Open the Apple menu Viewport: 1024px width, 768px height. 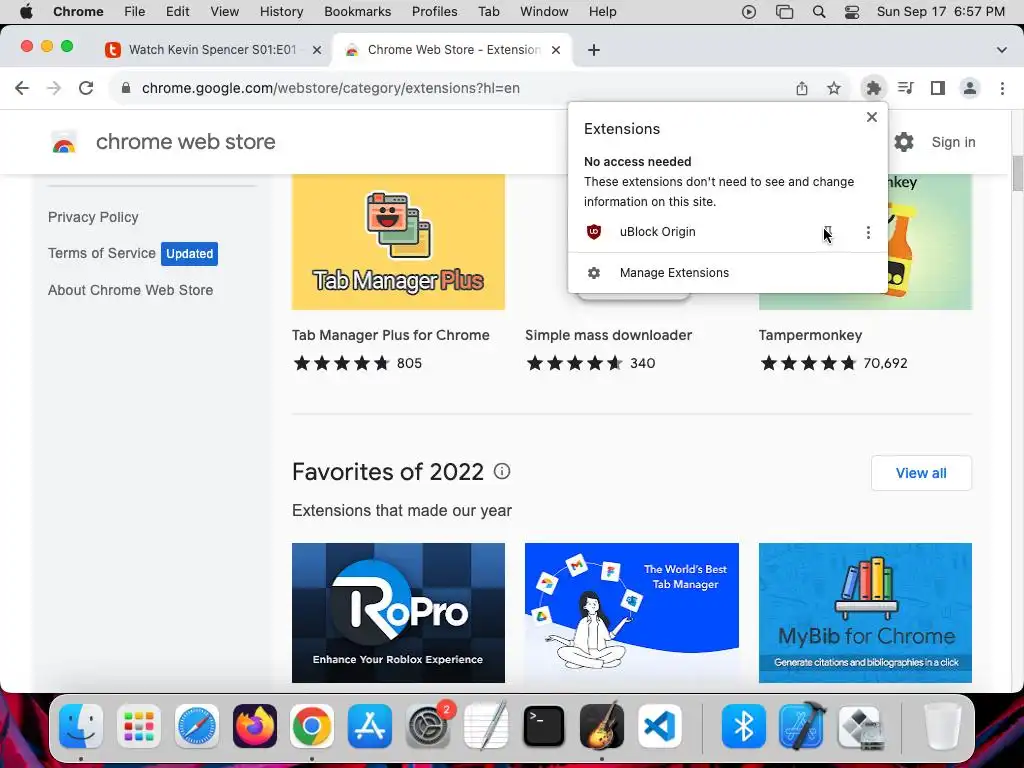(x=26, y=12)
